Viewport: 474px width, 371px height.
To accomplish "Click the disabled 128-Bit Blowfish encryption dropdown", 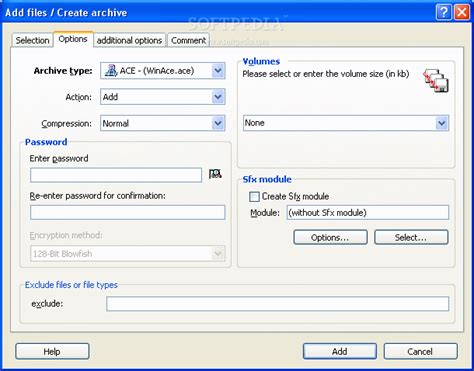I will click(128, 254).
